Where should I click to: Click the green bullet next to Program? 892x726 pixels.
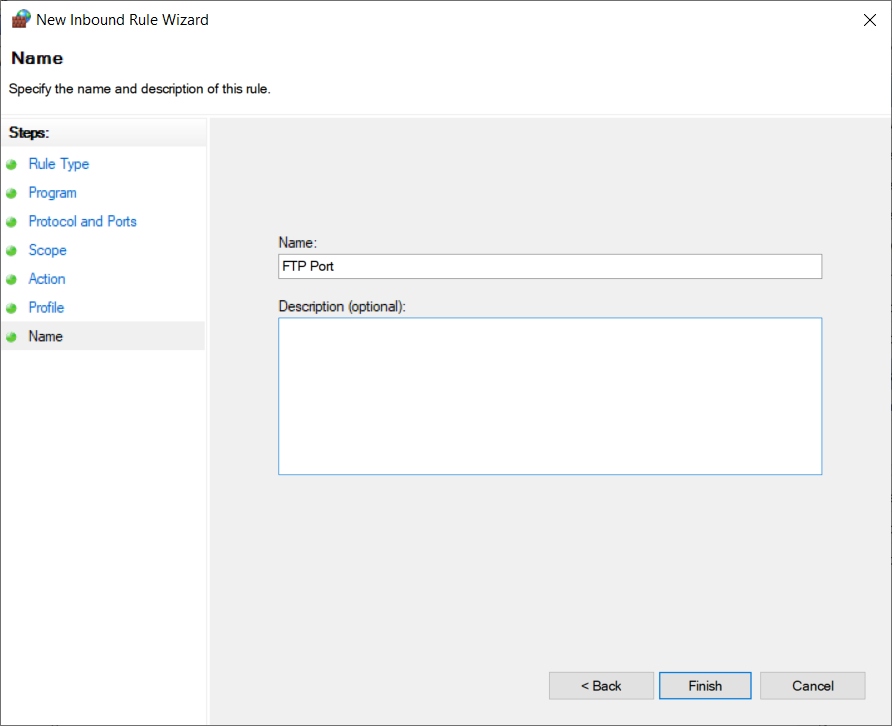click(x=12, y=193)
